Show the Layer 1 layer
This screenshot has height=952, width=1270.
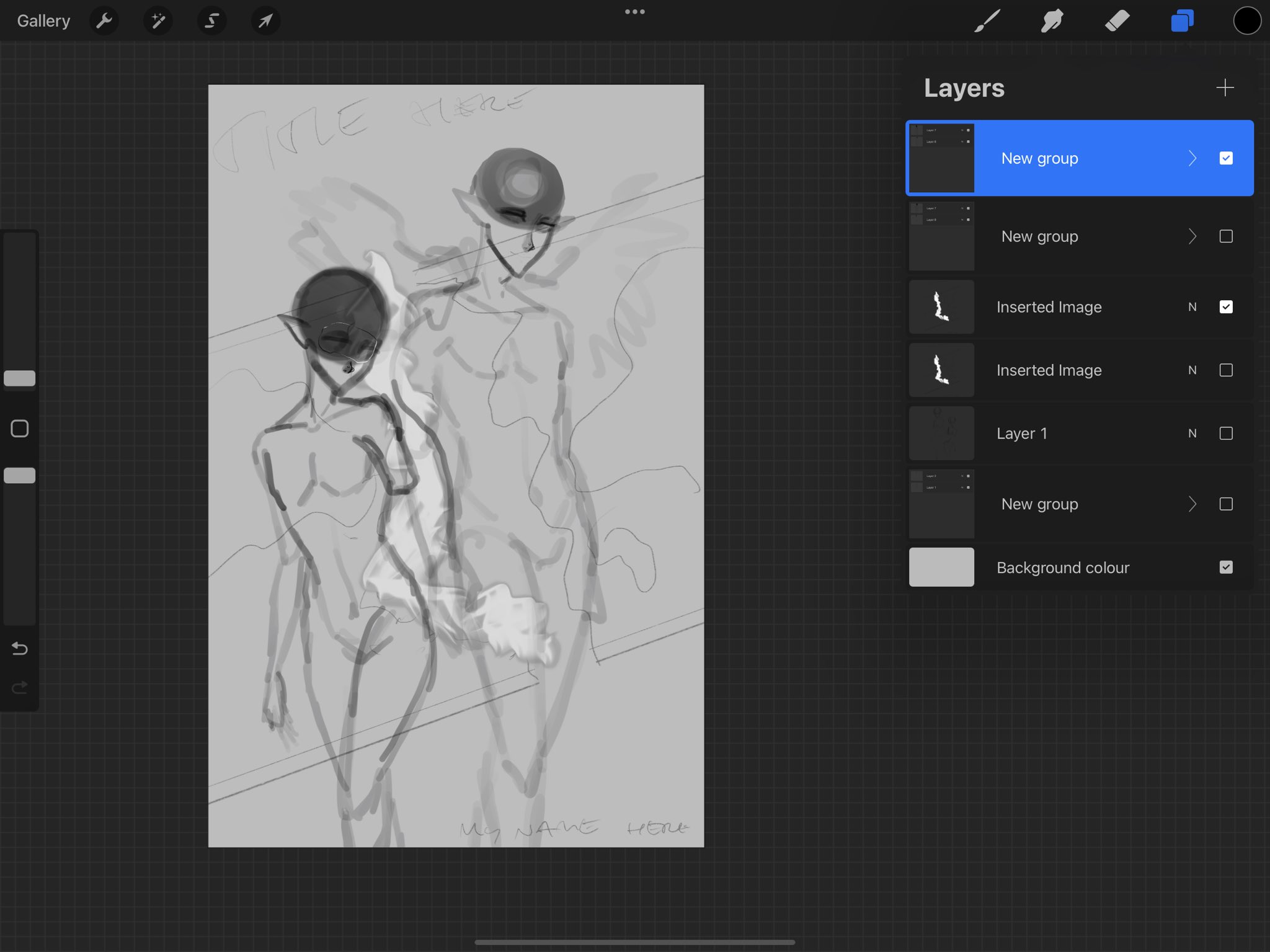point(1225,434)
